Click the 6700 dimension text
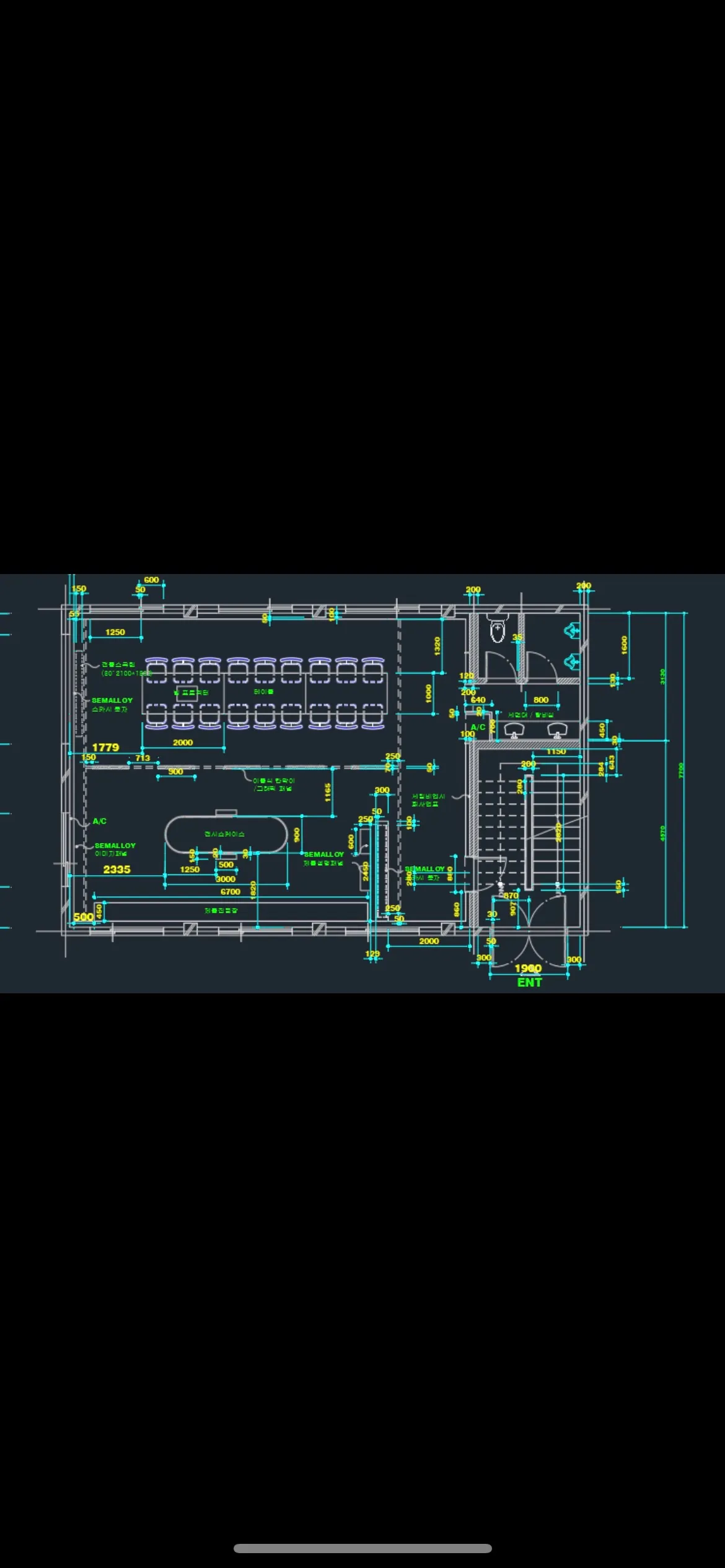Viewport: 725px width, 1568px height. (230, 892)
